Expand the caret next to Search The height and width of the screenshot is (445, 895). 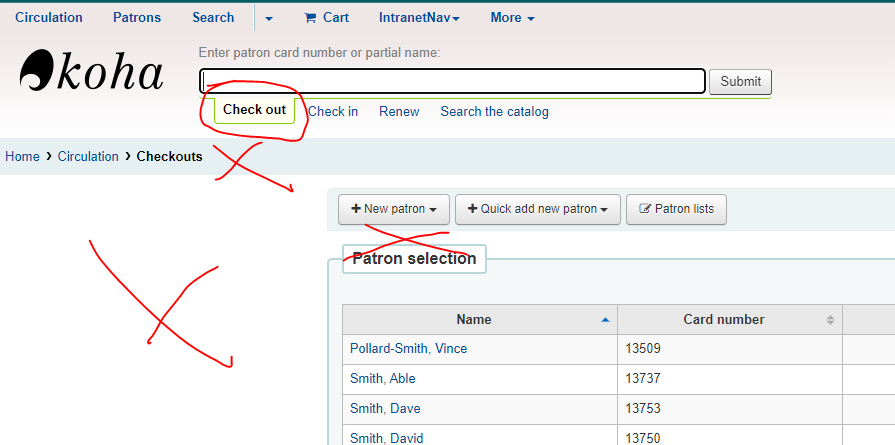(269, 17)
